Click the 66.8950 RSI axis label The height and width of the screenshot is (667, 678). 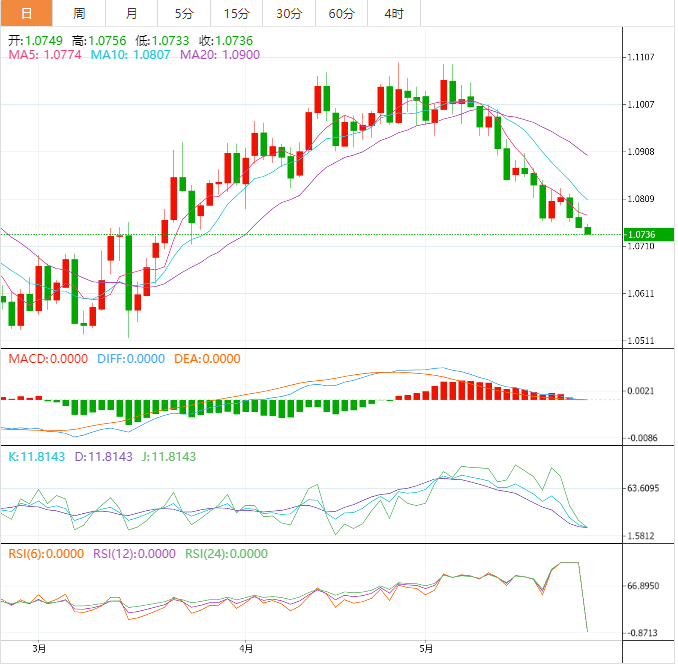(643, 586)
